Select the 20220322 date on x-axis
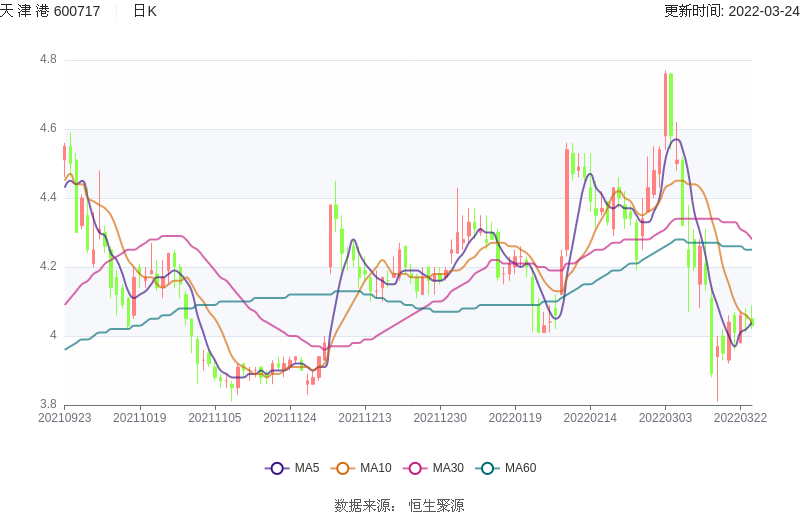The height and width of the screenshot is (517, 800). 741,419
